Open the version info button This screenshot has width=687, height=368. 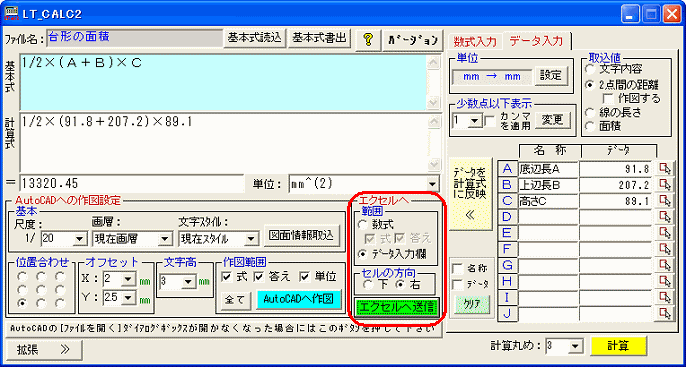pyautogui.click(x=413, y=39)
